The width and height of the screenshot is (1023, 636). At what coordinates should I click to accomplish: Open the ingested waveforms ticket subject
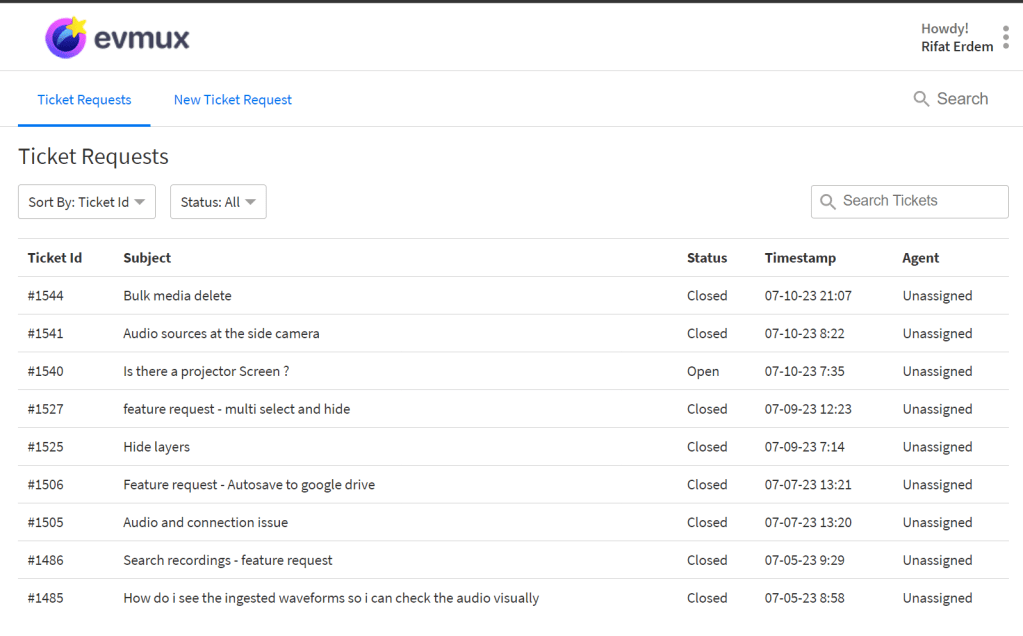coord(331,598)
